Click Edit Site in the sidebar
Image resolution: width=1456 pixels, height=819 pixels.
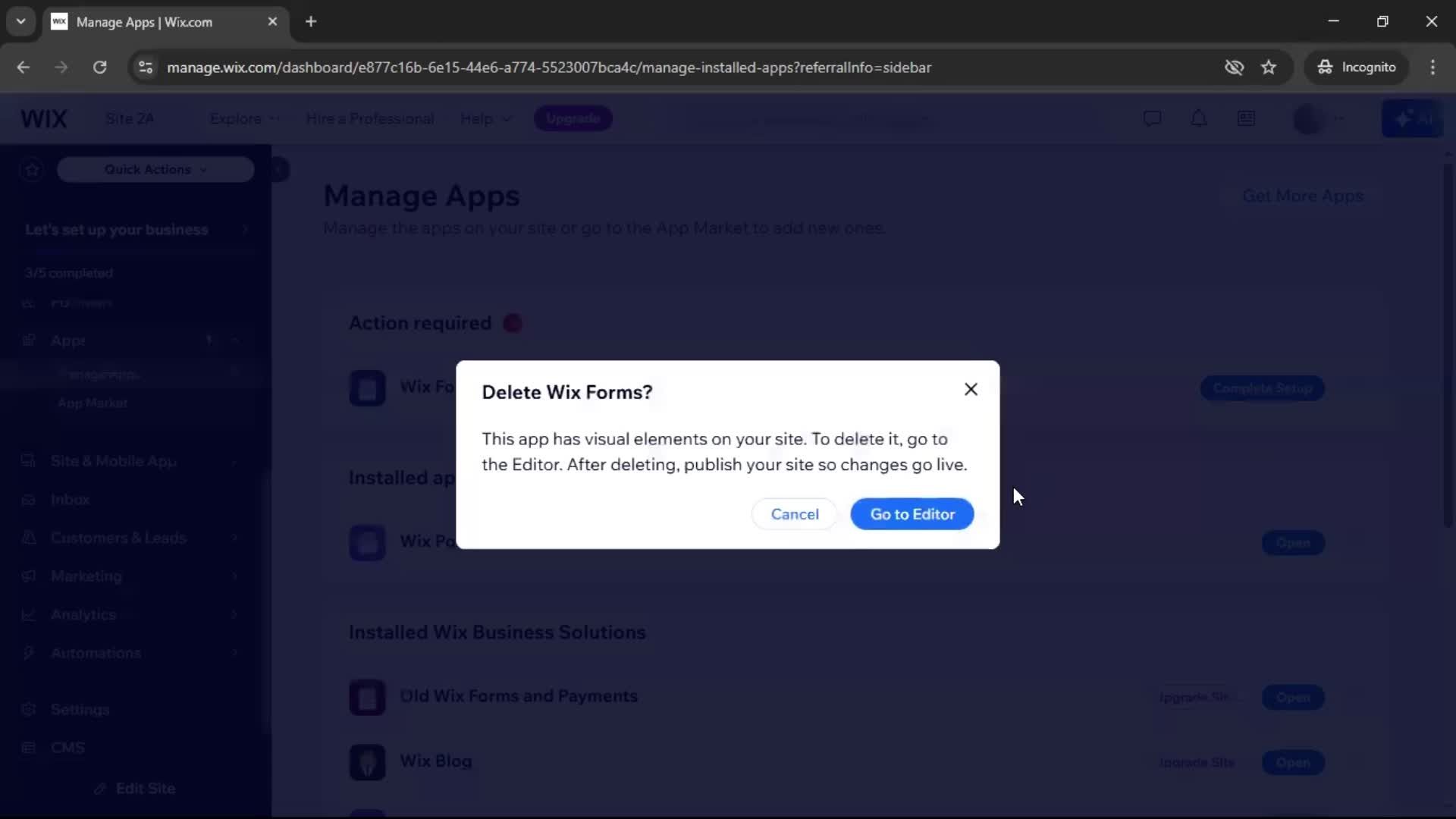(x=136, y=789)
